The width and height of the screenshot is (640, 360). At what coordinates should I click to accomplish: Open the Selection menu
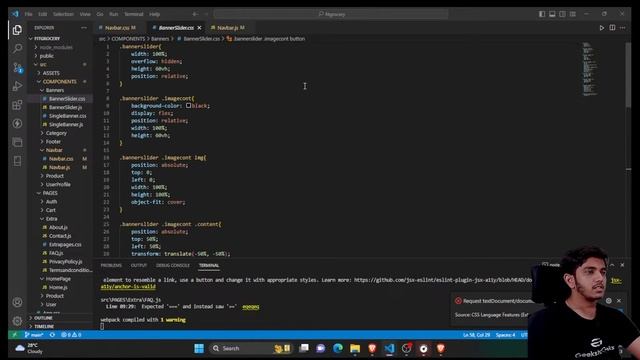click(63, 14)
